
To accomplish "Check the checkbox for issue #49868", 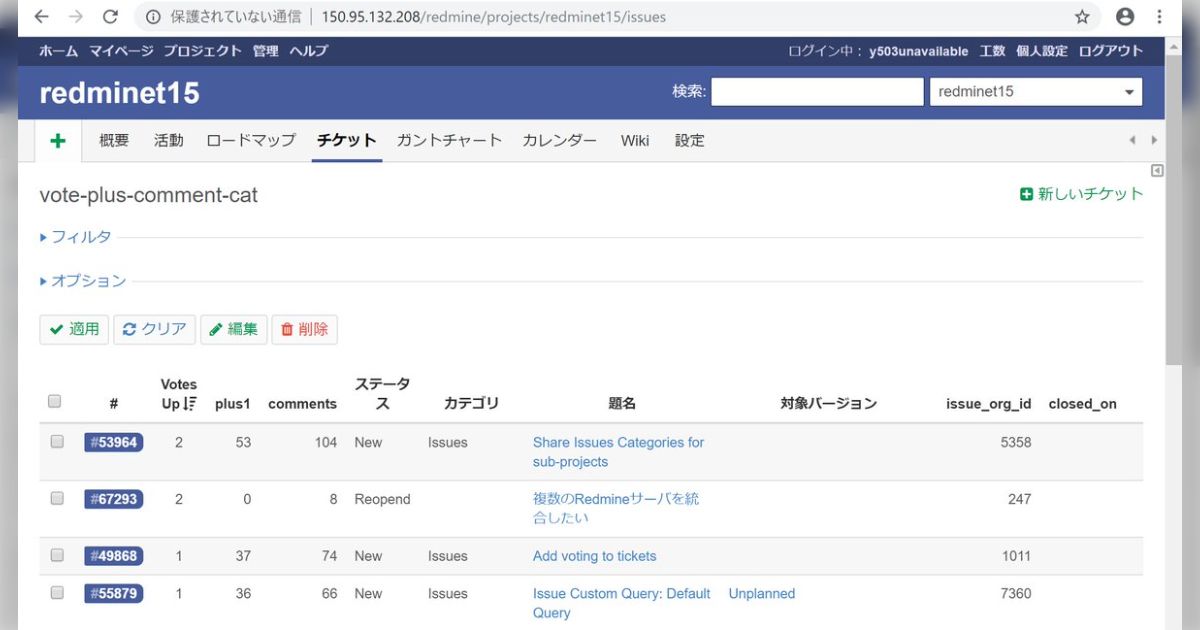I will click(56, 554).
